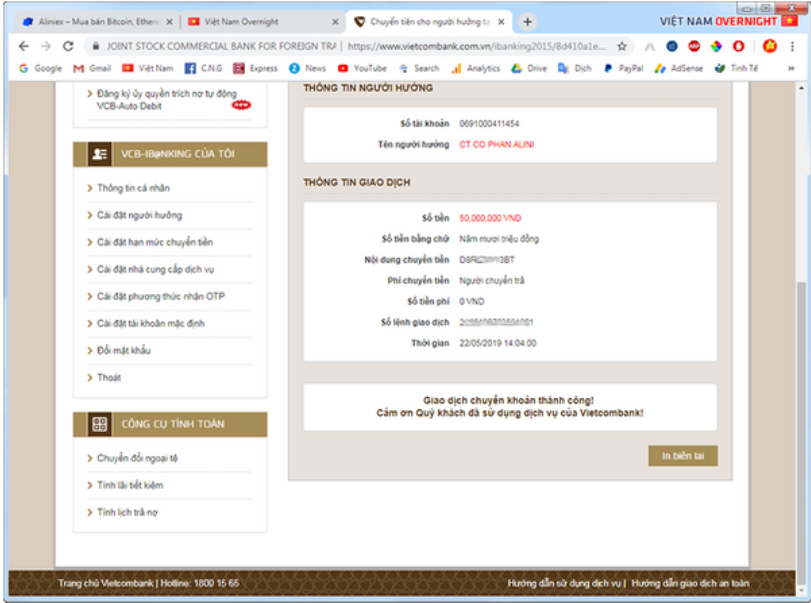811x603 pixels.
Task: Click the beneficiary name CT CO PHAN ALINI
Action: (497, 144)
